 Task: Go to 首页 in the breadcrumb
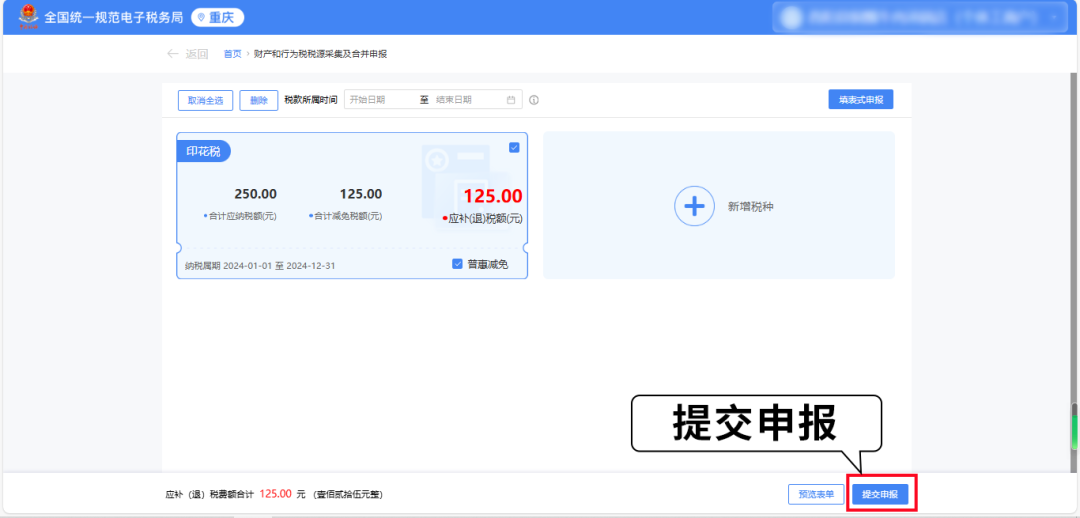232,54
